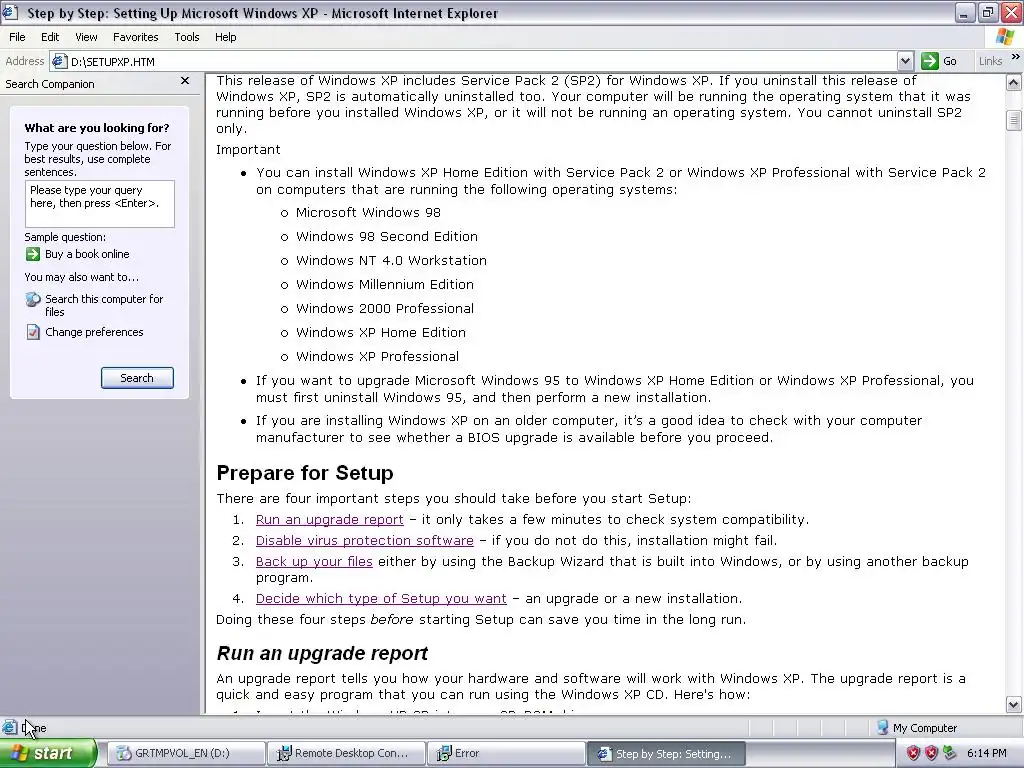The height and width of the screenshot is (768, 1024).
Task: Click the Safely Remove Hardware tray icon
Action: [950, 753]
